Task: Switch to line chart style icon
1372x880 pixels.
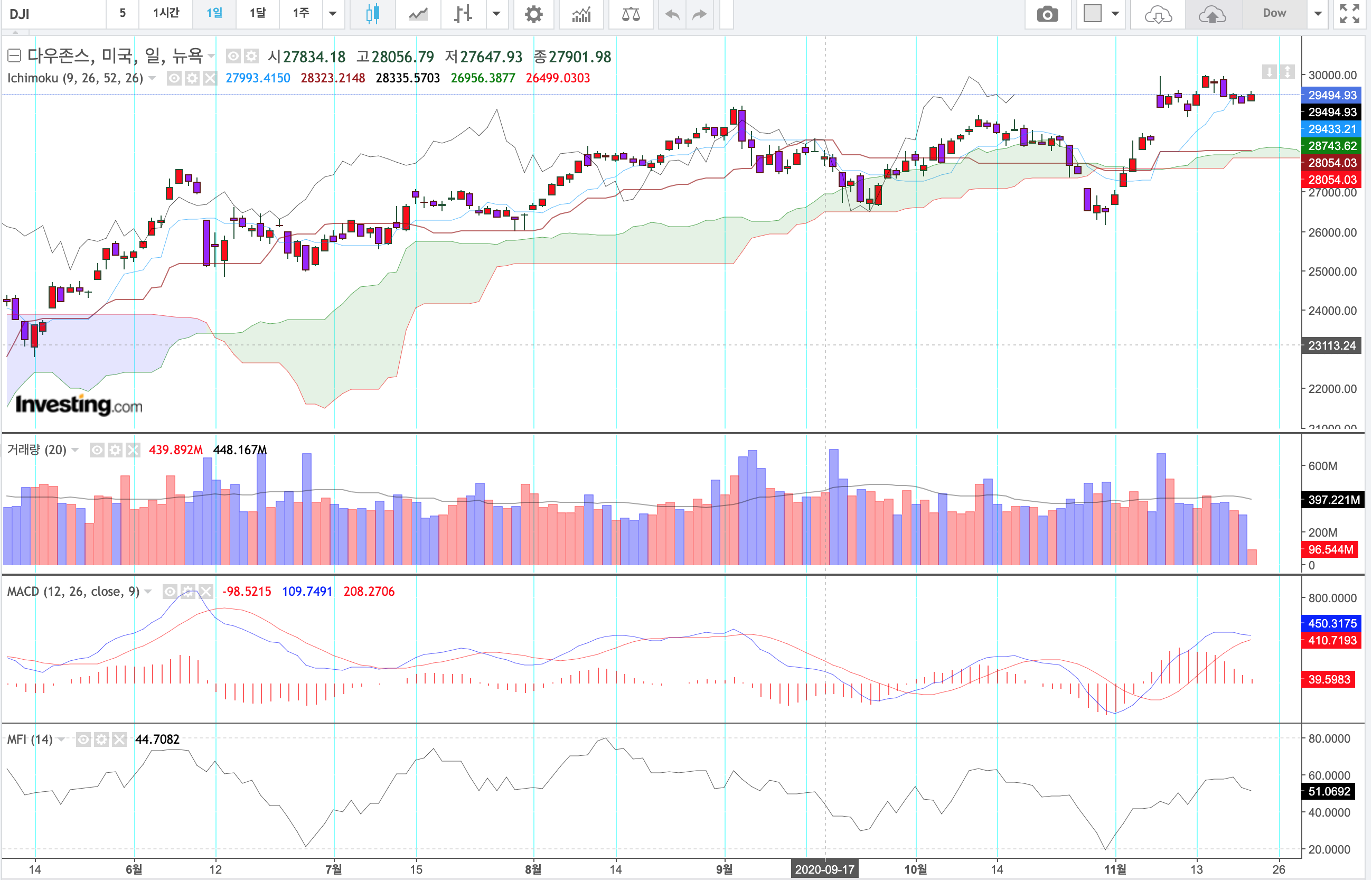Action: pyautogui.click(x=418, y=14)
